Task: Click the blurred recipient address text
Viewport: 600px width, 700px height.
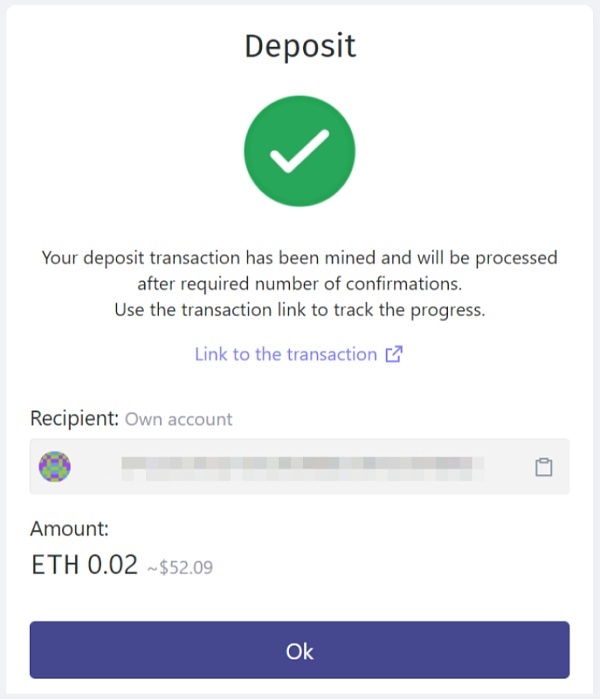Action: click(302, 468)
